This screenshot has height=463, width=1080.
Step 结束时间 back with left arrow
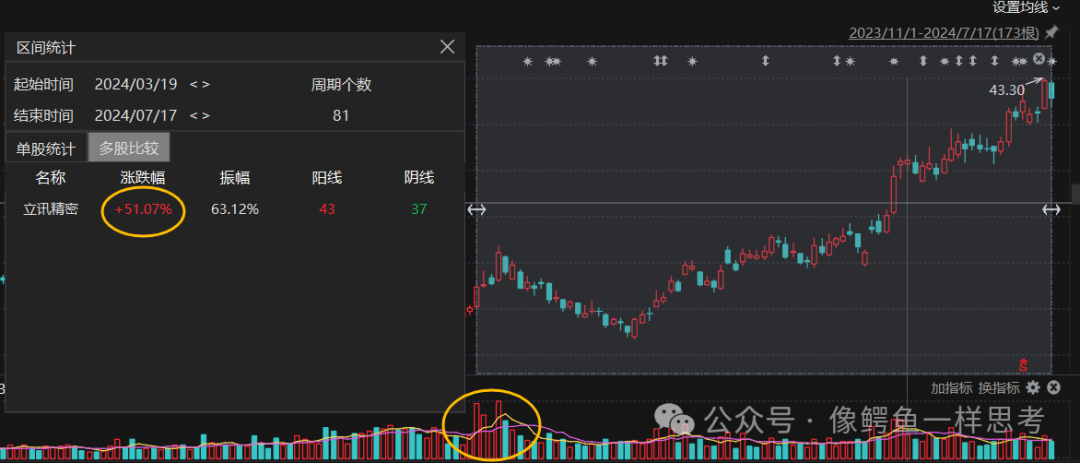[x=194, y=116]
